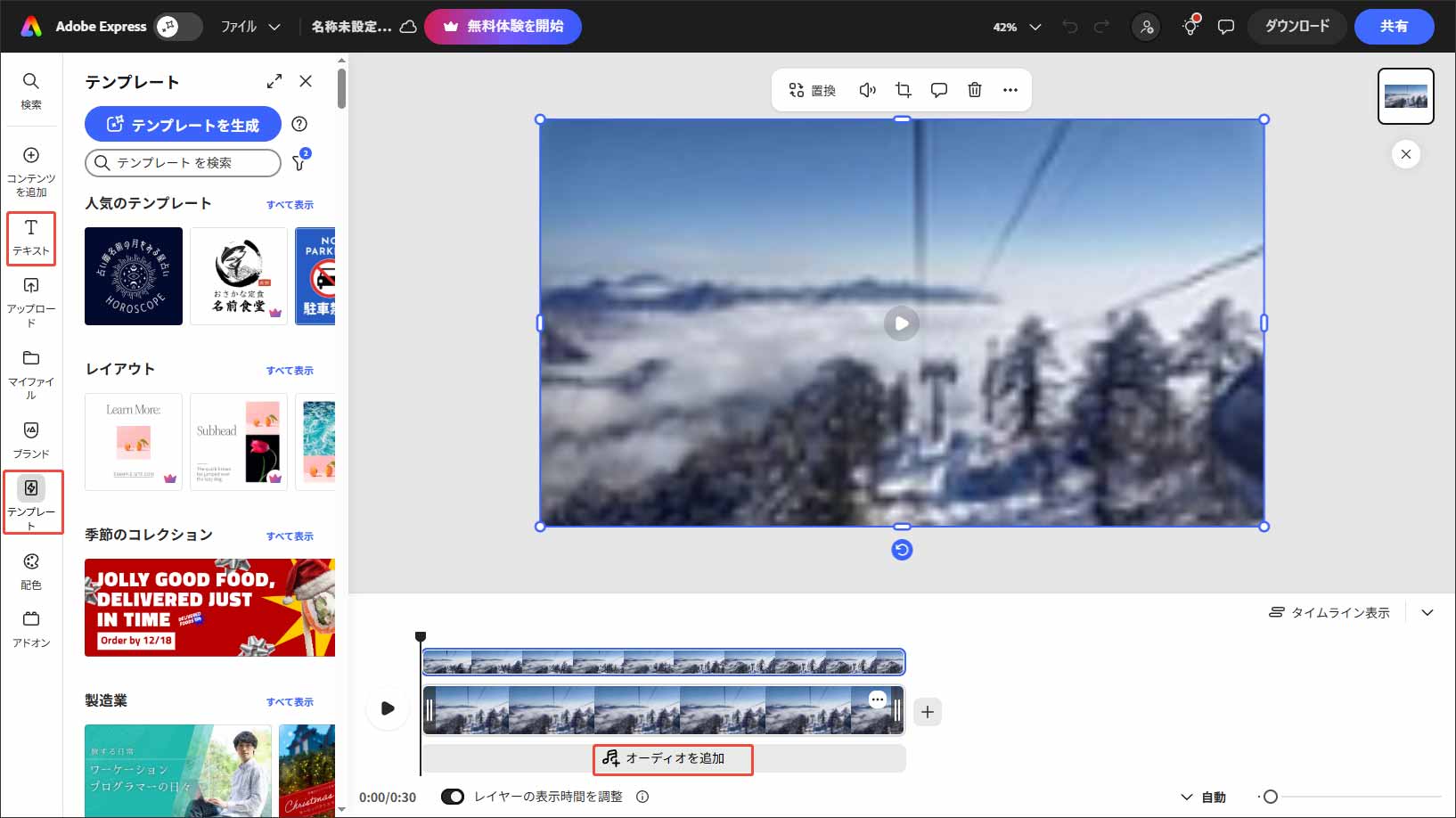Image resolution: width=1456 pixels, height=818 pixels.
Task: Open the ファイル menu
Action: 250,26
